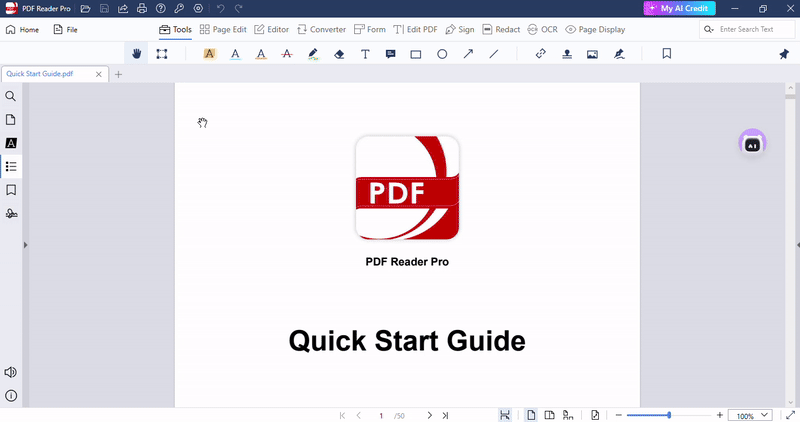Select the Strikethrough text tool
The image size is (800, 422).
point(287,54)
